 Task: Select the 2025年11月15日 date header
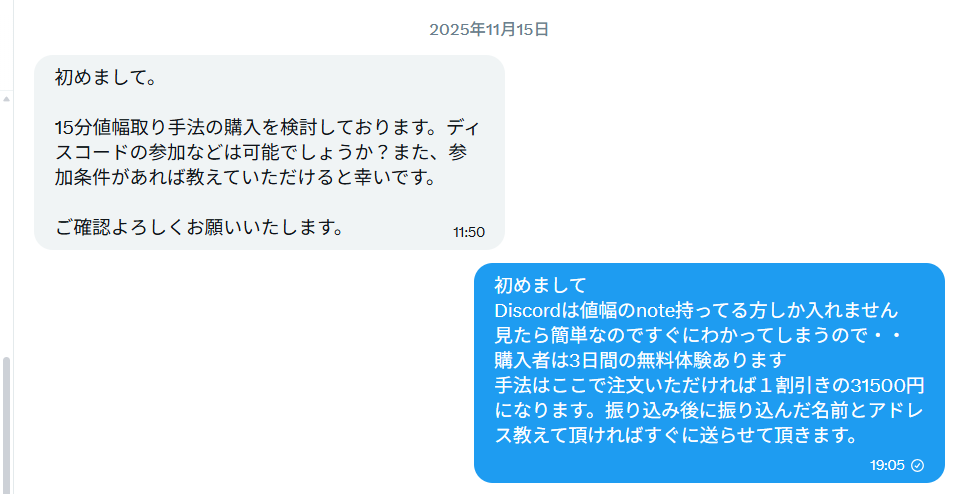[x=489, y=30]
